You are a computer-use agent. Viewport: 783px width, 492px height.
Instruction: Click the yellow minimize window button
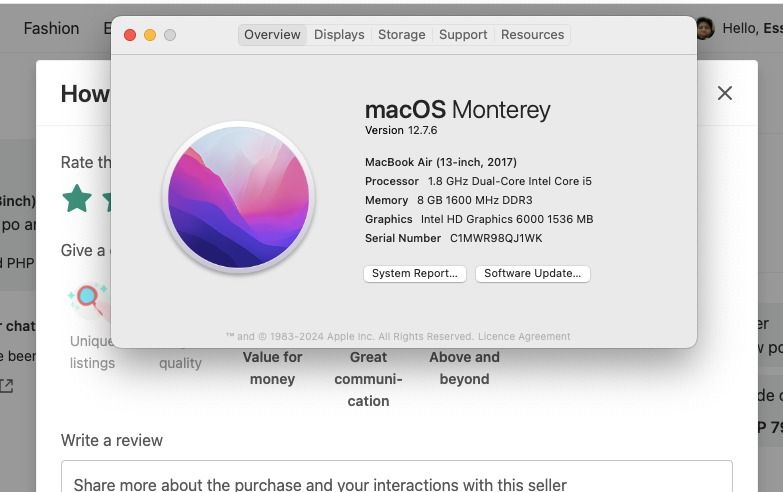(150, 35)
